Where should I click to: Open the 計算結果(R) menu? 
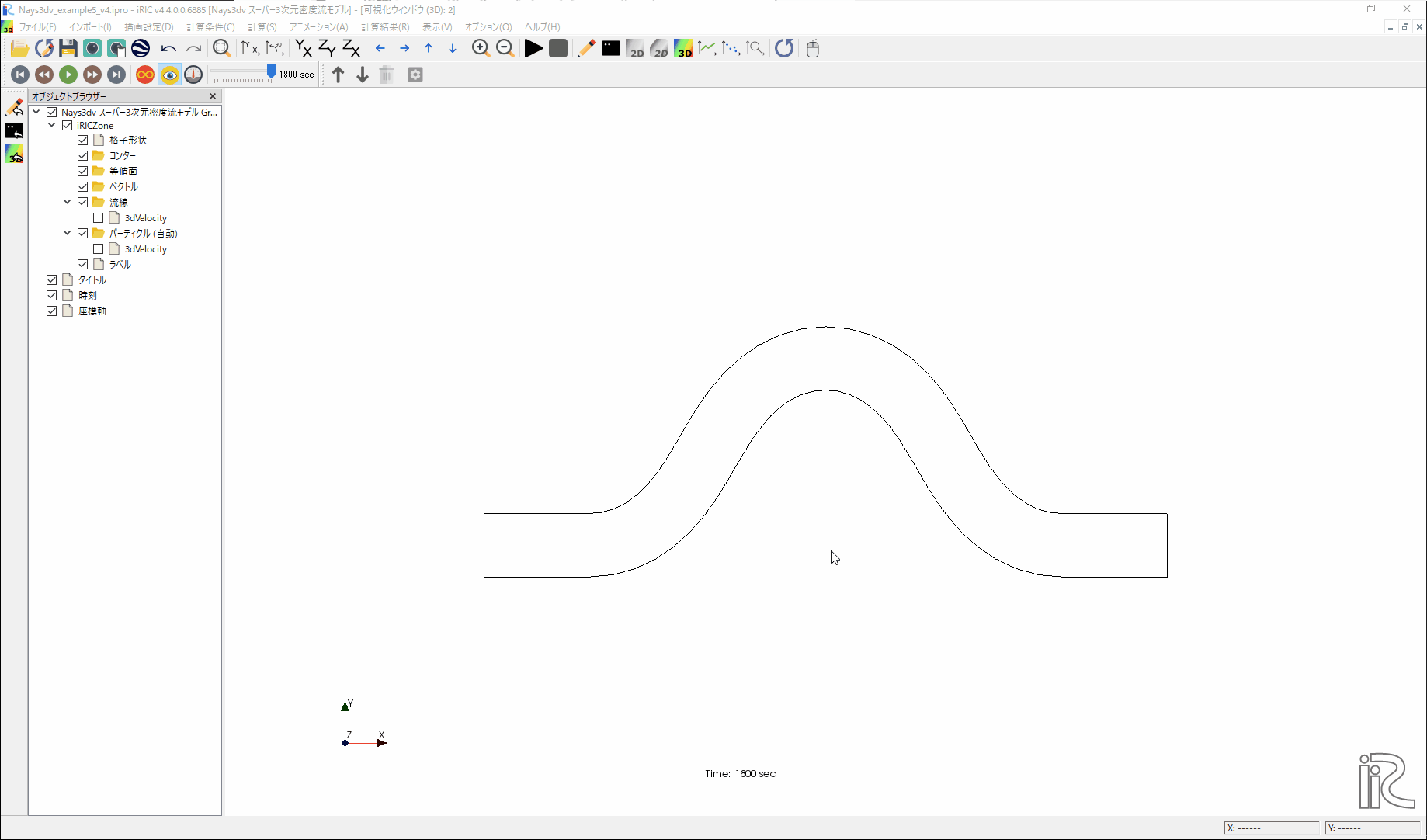click(x=385, y=26)
